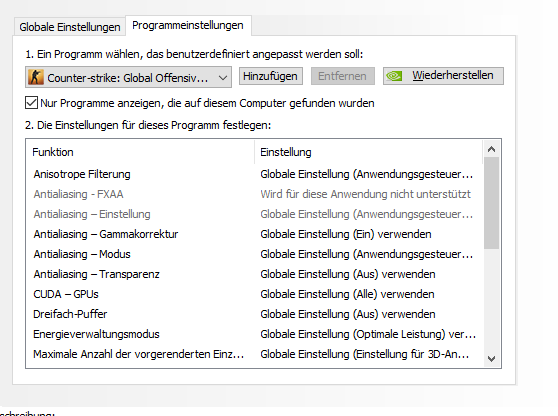Image resolution: width=558 pixels, height=416 pixels.
Task: Select the Antialiasing – Einstellung row
Action: pos(254,214)
